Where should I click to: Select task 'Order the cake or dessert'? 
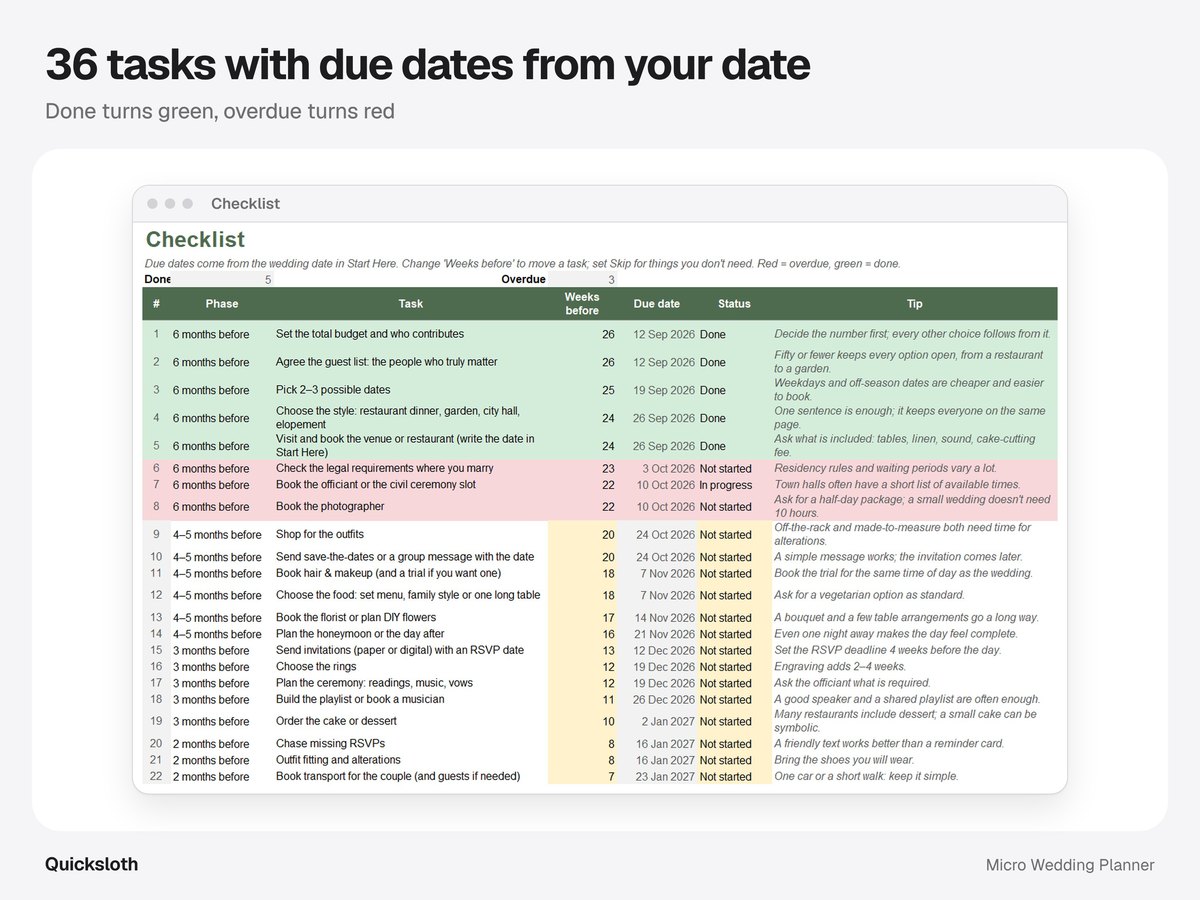pyautogui.click(x=336, y=722)
